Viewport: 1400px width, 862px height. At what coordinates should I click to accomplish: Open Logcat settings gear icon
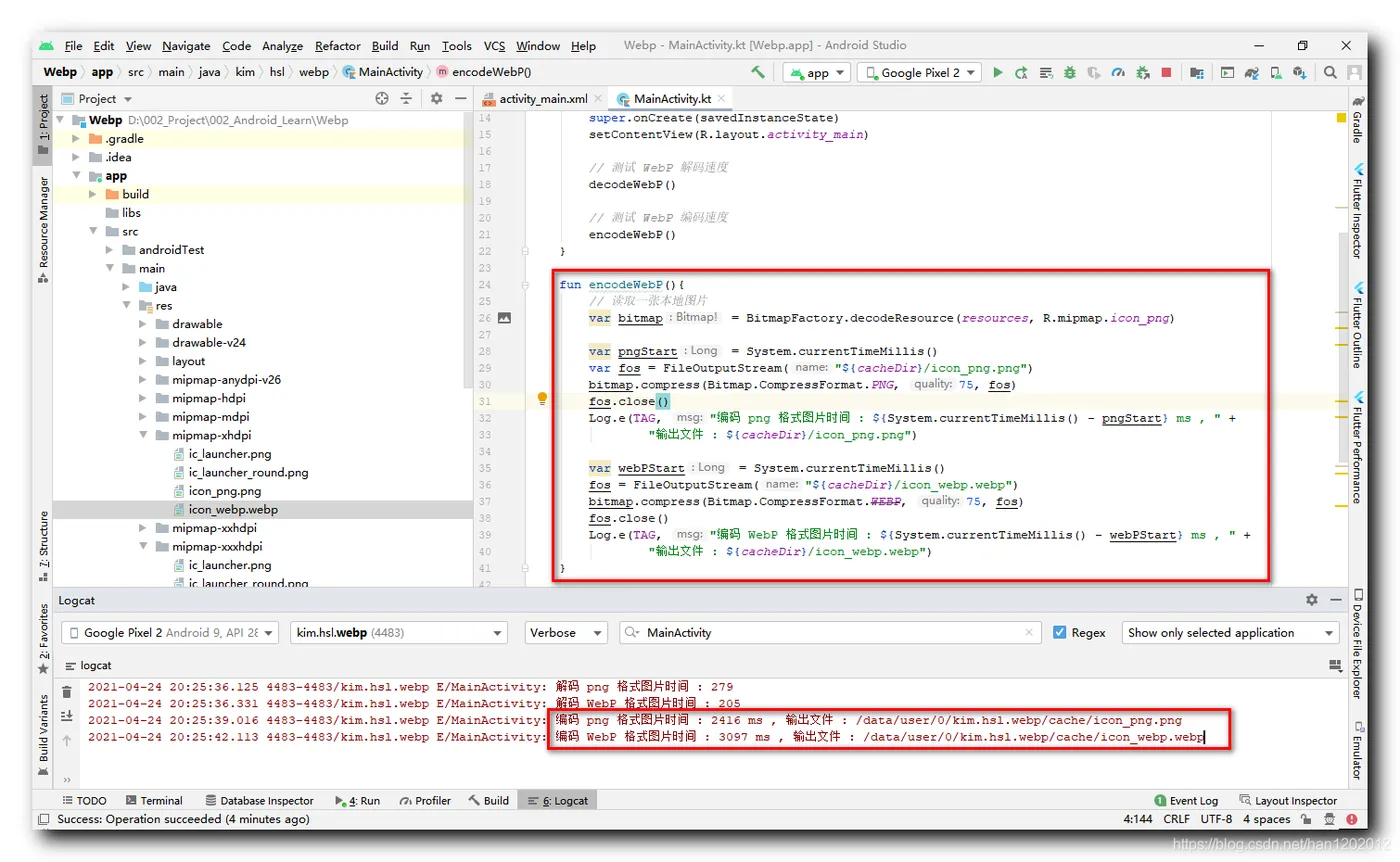tap(1312, 600)
